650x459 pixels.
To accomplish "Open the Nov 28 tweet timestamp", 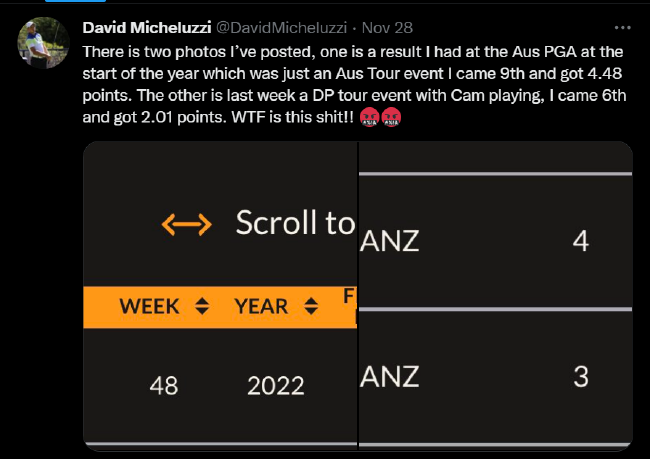I will (387, 28).
